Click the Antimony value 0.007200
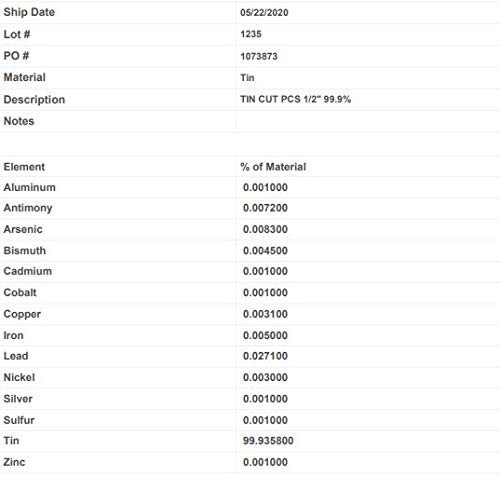 265,208
